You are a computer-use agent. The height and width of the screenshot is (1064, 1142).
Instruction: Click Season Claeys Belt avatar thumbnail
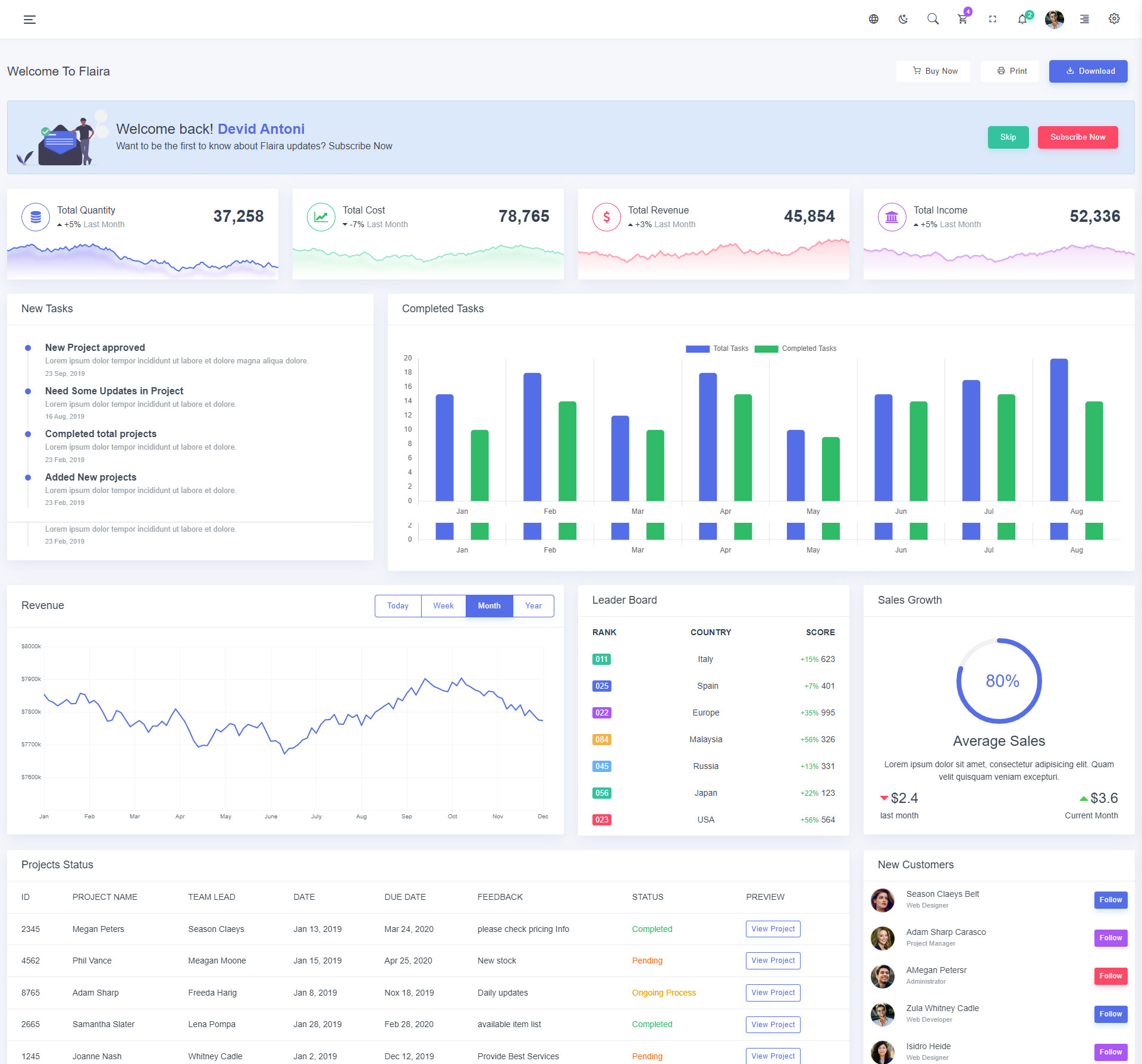(882, 900)
